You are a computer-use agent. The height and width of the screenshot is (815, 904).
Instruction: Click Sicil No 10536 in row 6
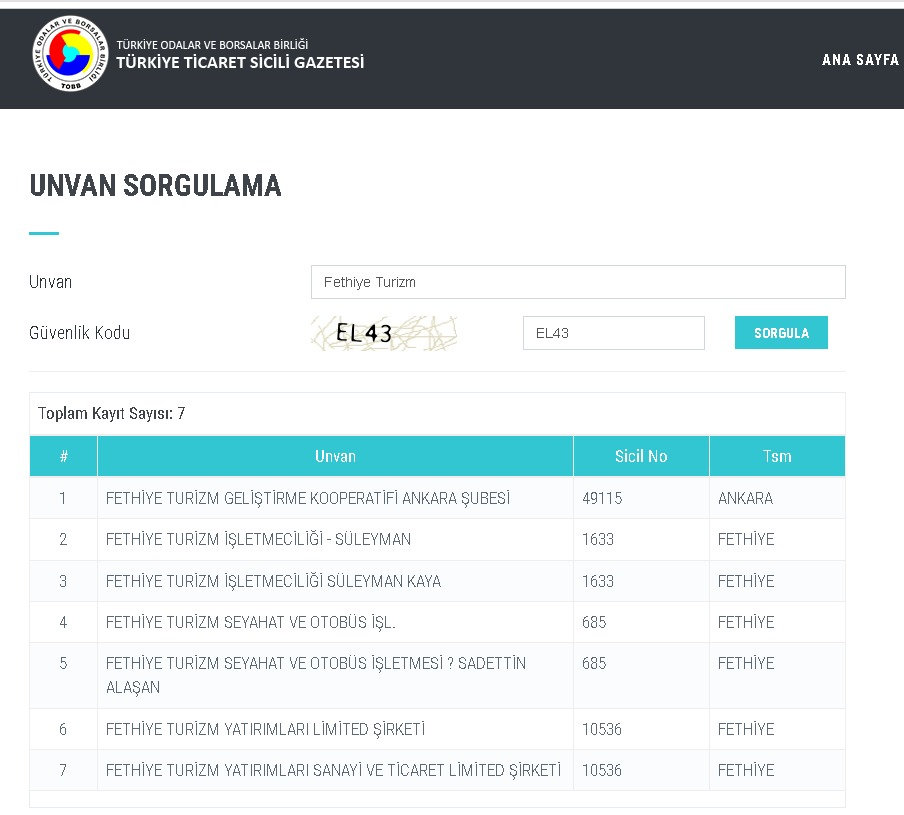click(x=602, y=729)
